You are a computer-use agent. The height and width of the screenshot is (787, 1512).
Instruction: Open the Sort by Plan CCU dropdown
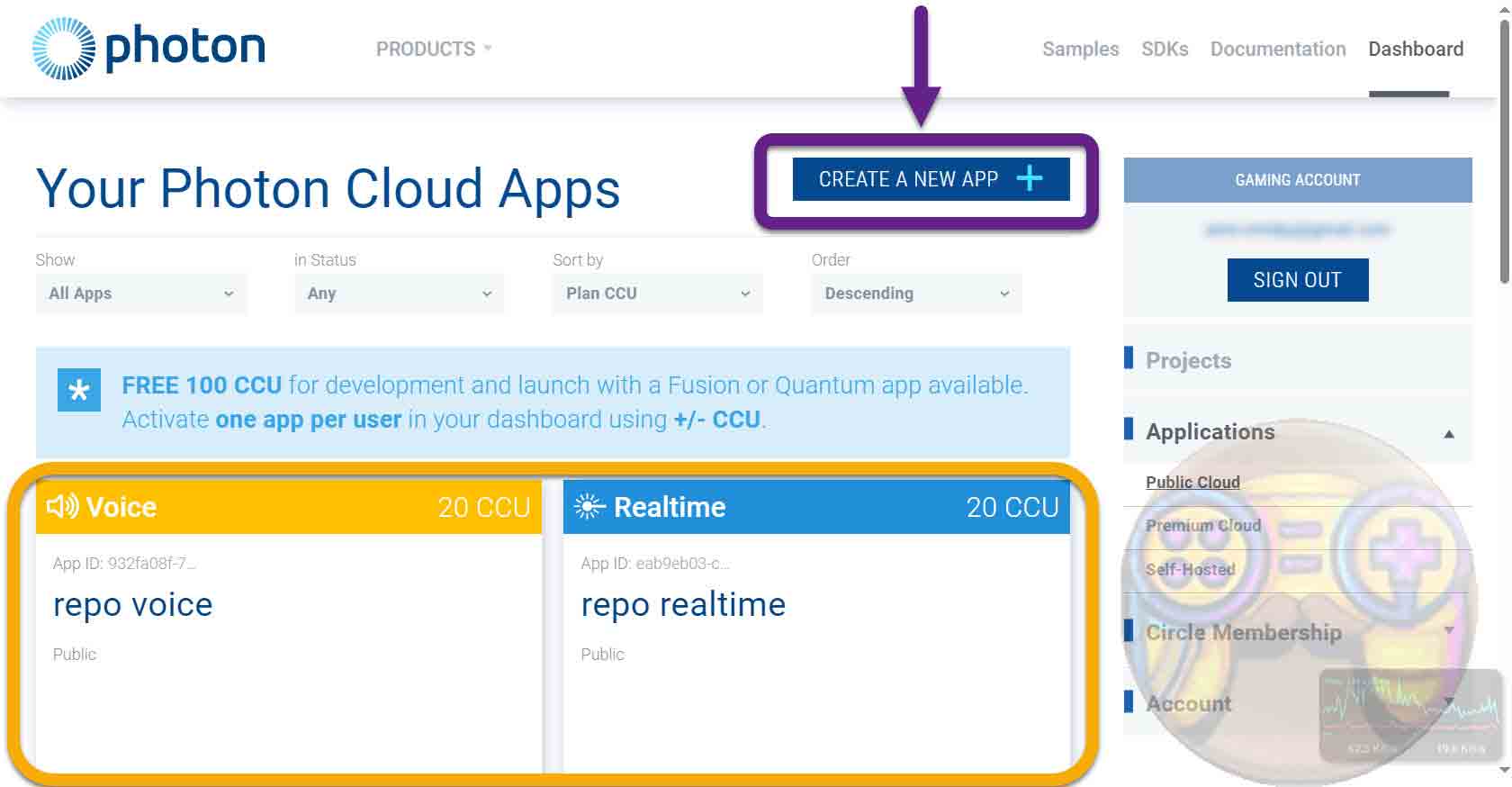[658, 294]
